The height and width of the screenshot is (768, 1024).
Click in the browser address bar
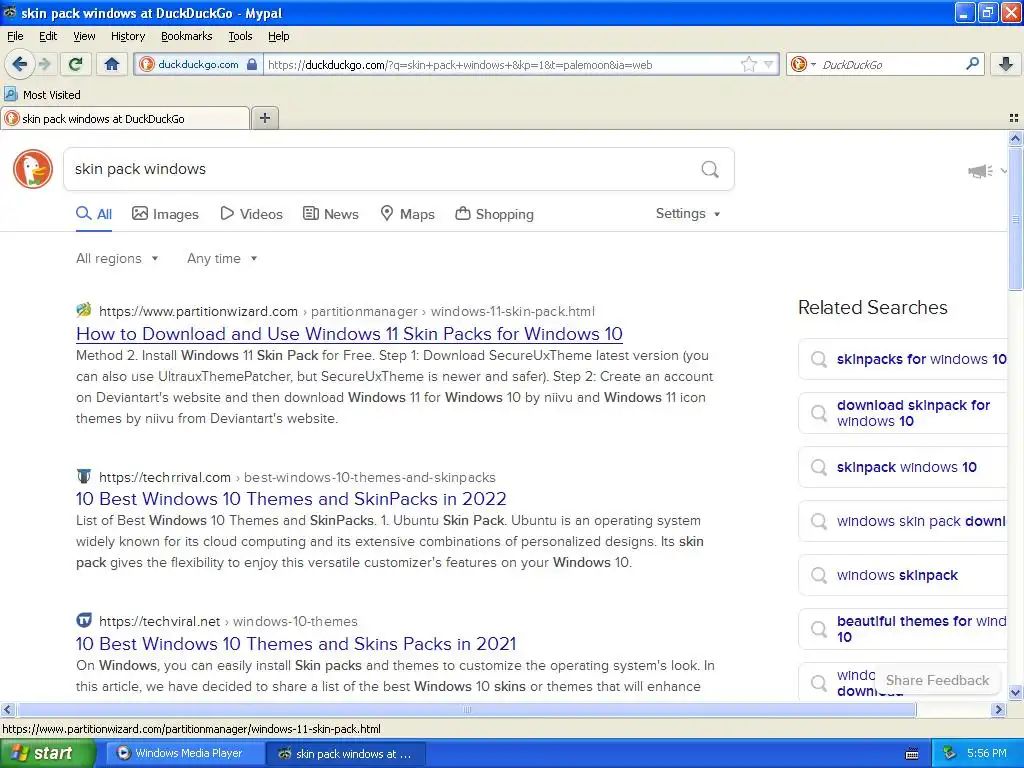502,65
